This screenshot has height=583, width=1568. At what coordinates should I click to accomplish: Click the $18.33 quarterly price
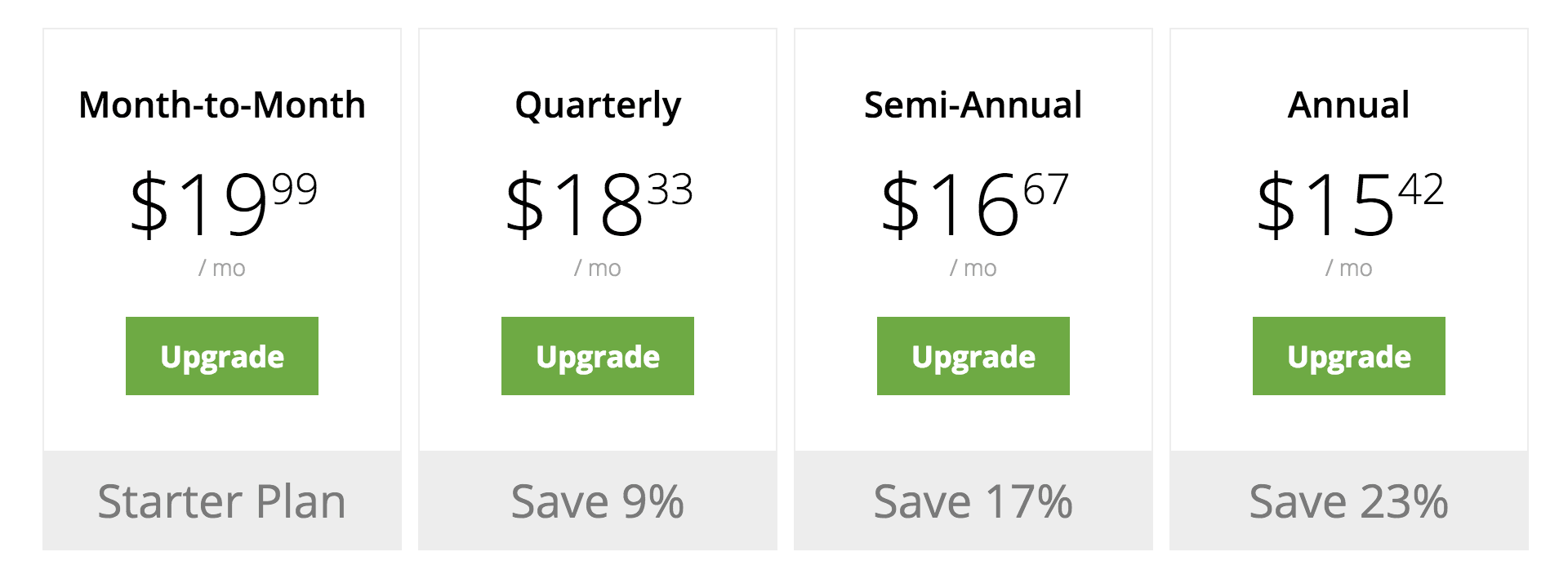(x=599, y=204)
